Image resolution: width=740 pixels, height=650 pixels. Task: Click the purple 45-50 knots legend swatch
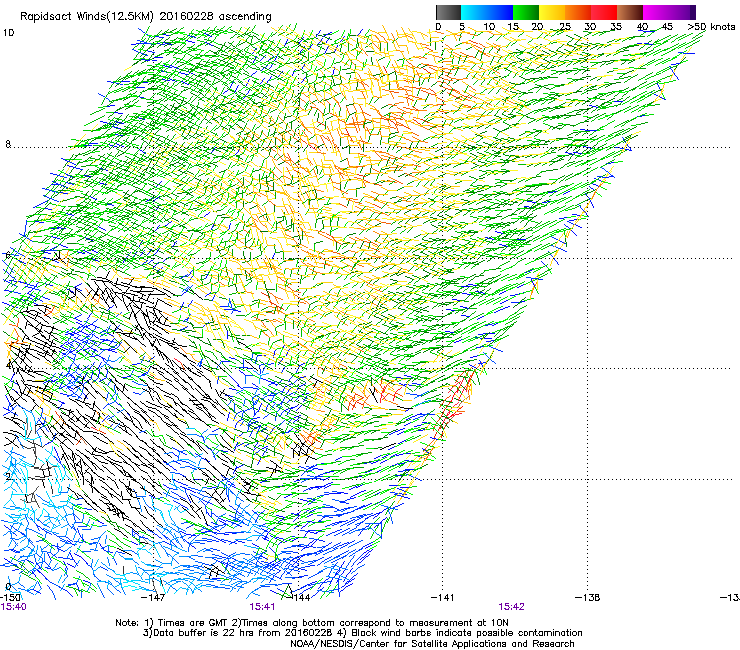pos(682,12)
